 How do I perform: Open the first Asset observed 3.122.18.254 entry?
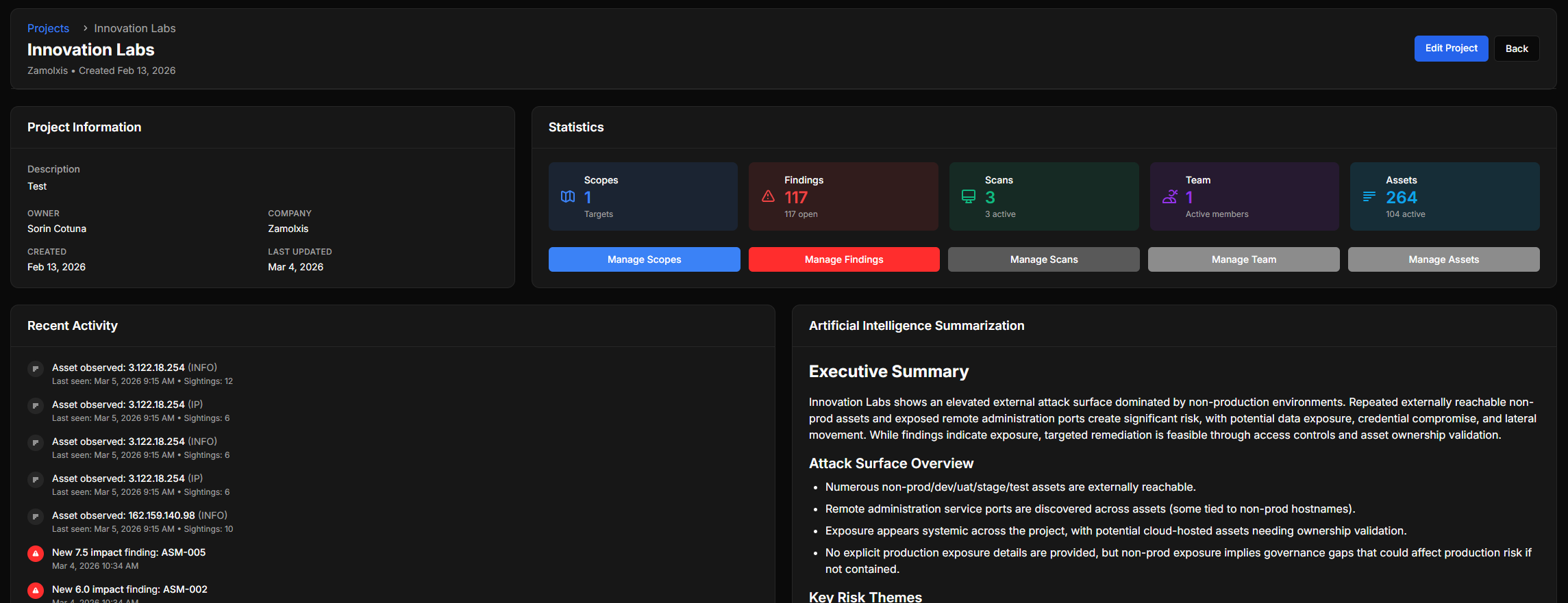pyautogui.click(x=134, y=368)
